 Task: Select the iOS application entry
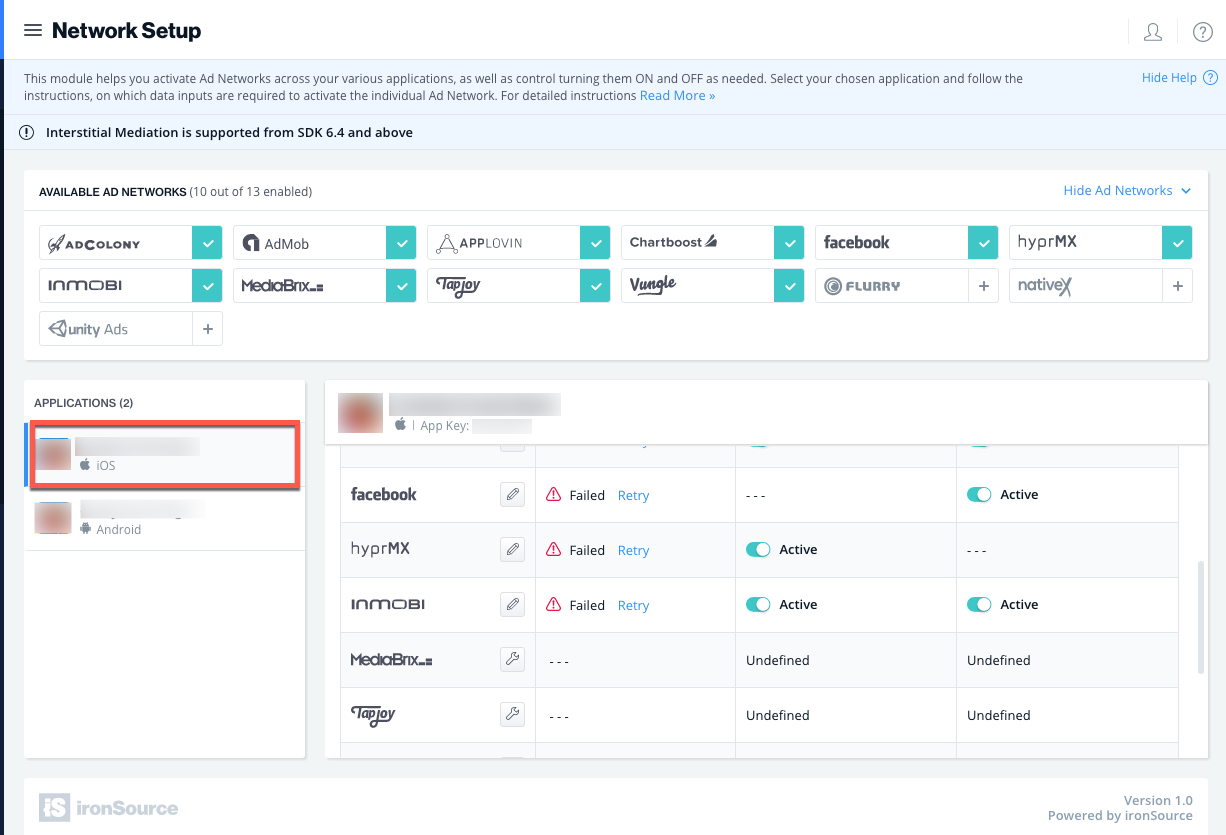(164, 455)
